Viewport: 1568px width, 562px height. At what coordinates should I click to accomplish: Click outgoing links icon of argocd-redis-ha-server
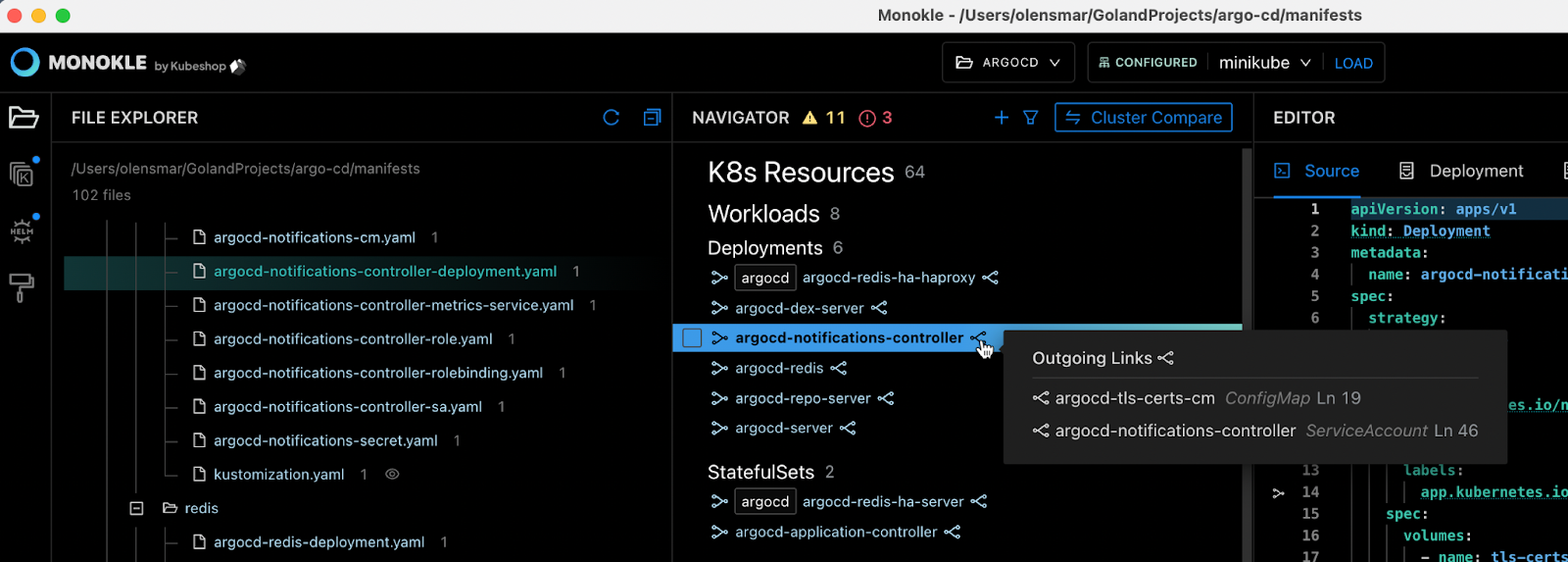[979, 501]
